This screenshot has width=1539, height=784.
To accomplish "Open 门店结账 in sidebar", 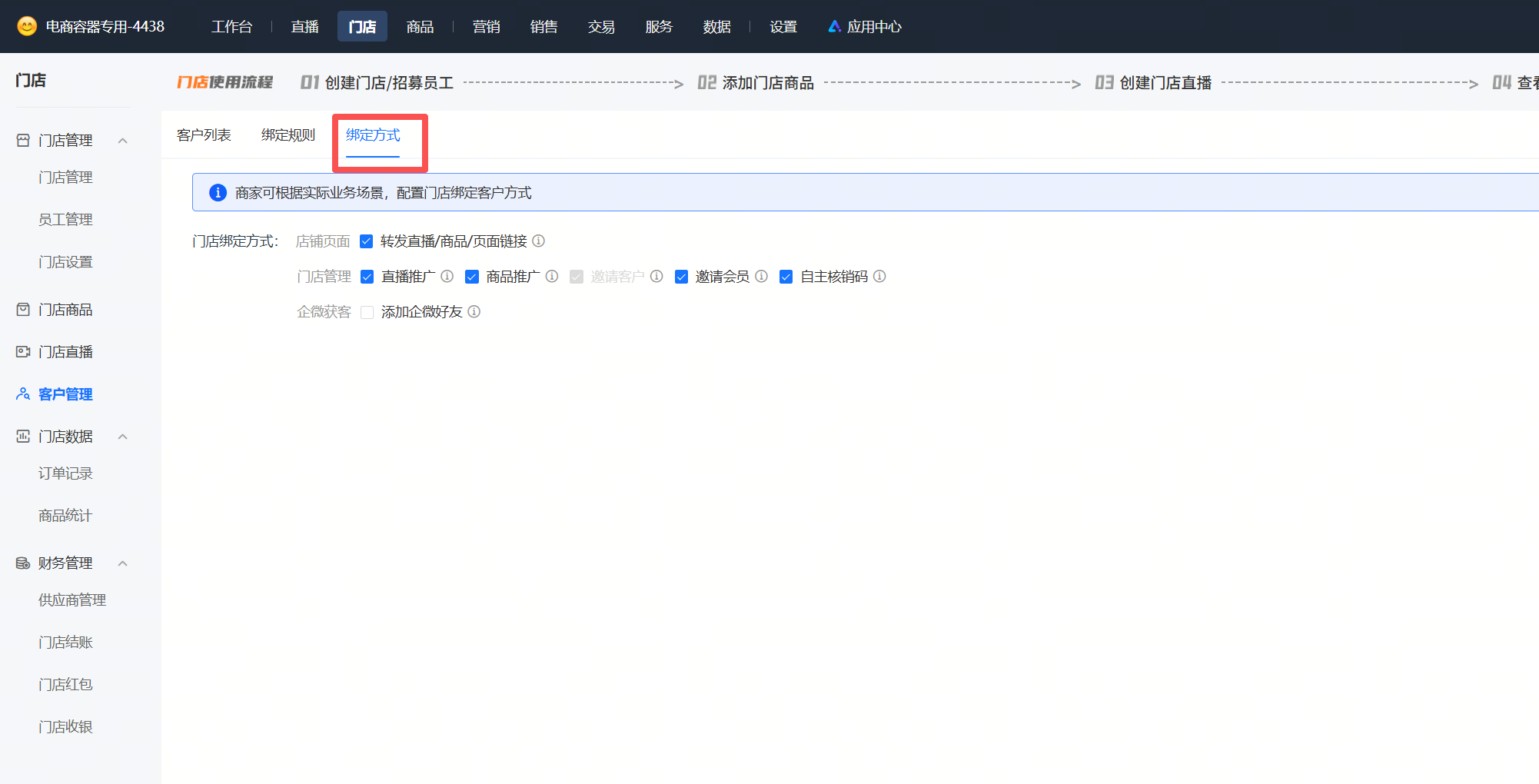I will pos(65,643).
